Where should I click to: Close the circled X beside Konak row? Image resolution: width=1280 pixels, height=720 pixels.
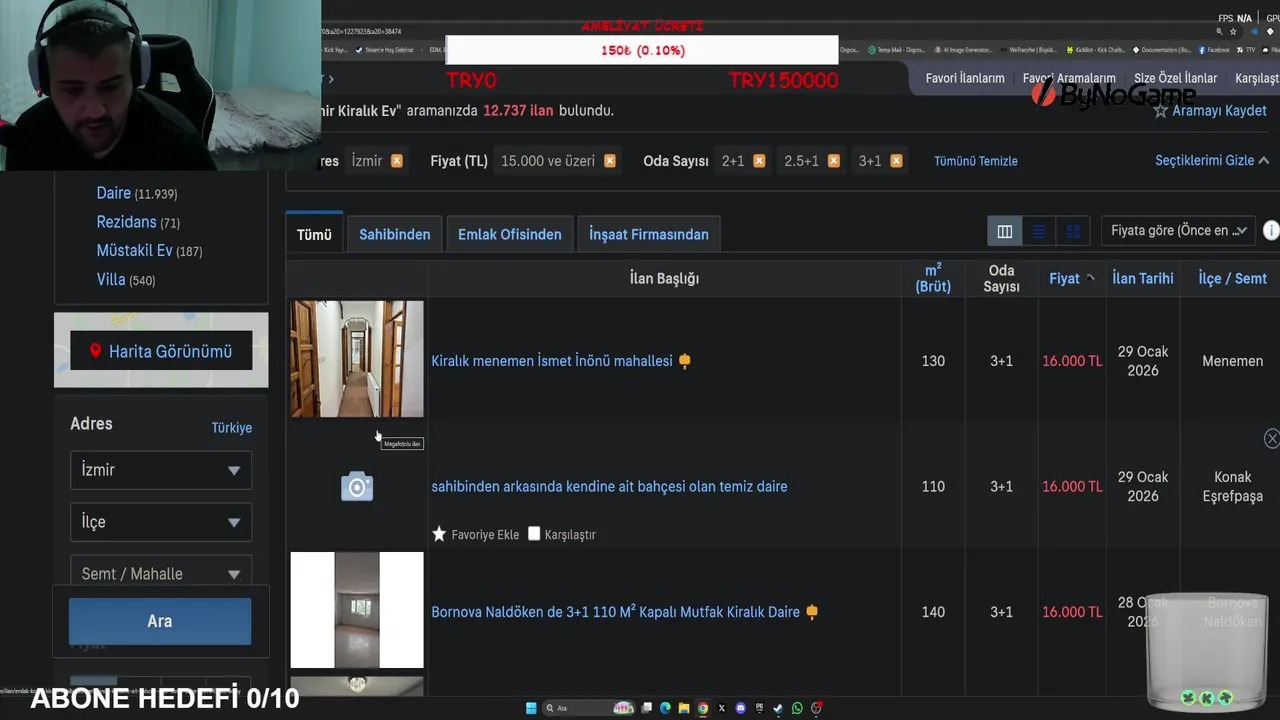click(x=1272, y=439)
